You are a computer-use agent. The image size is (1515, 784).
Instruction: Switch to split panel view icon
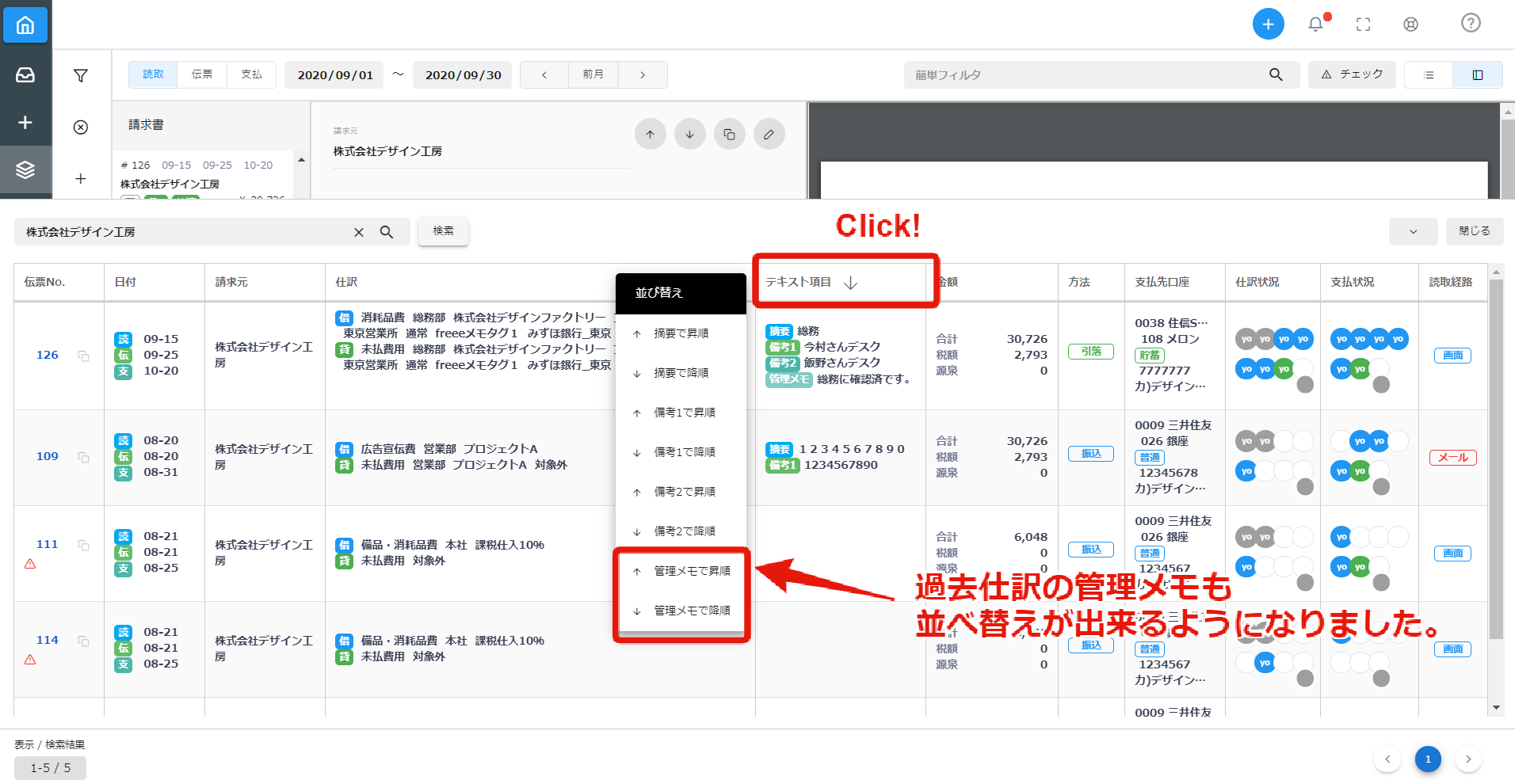1478,75
